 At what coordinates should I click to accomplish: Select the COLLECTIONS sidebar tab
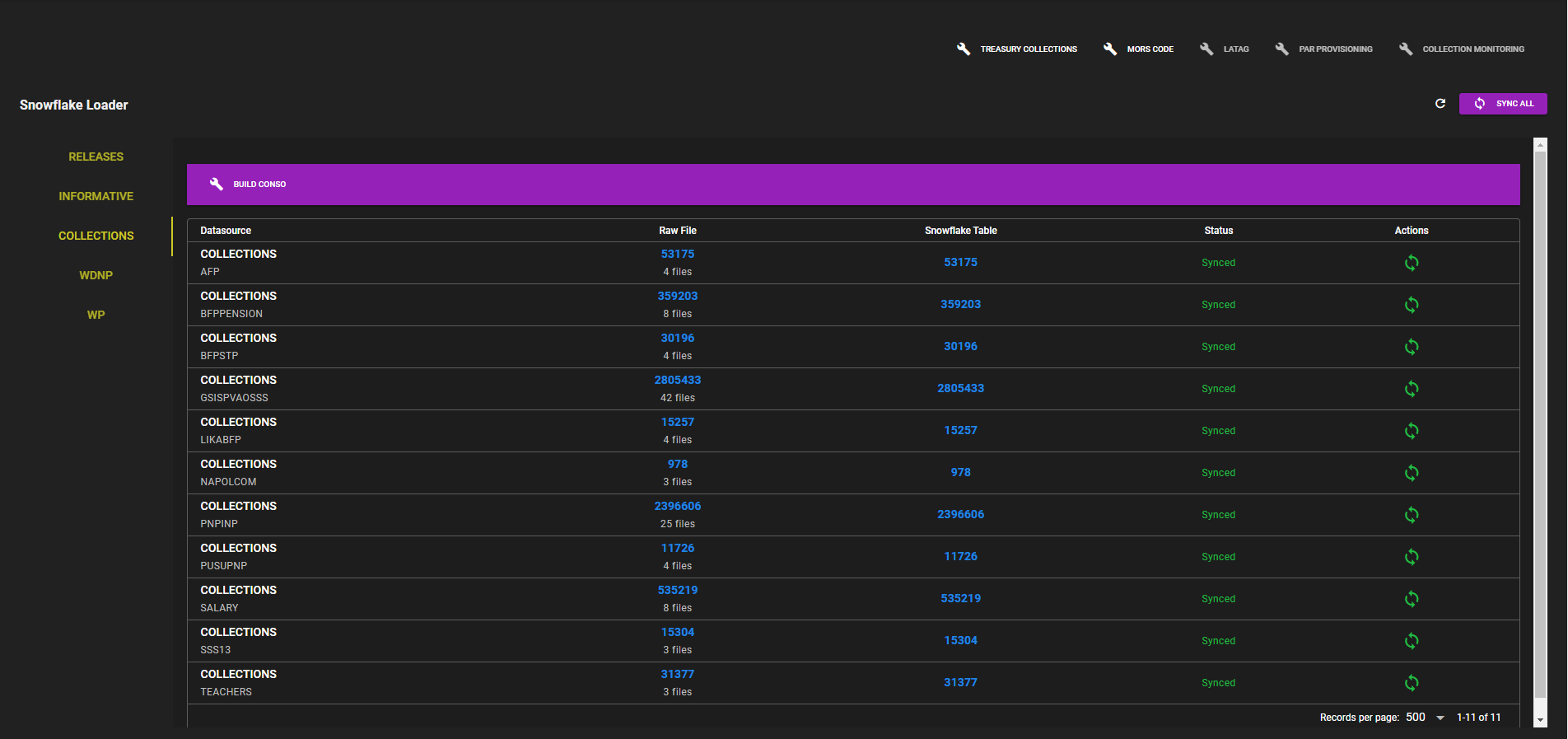pos(96,236)
